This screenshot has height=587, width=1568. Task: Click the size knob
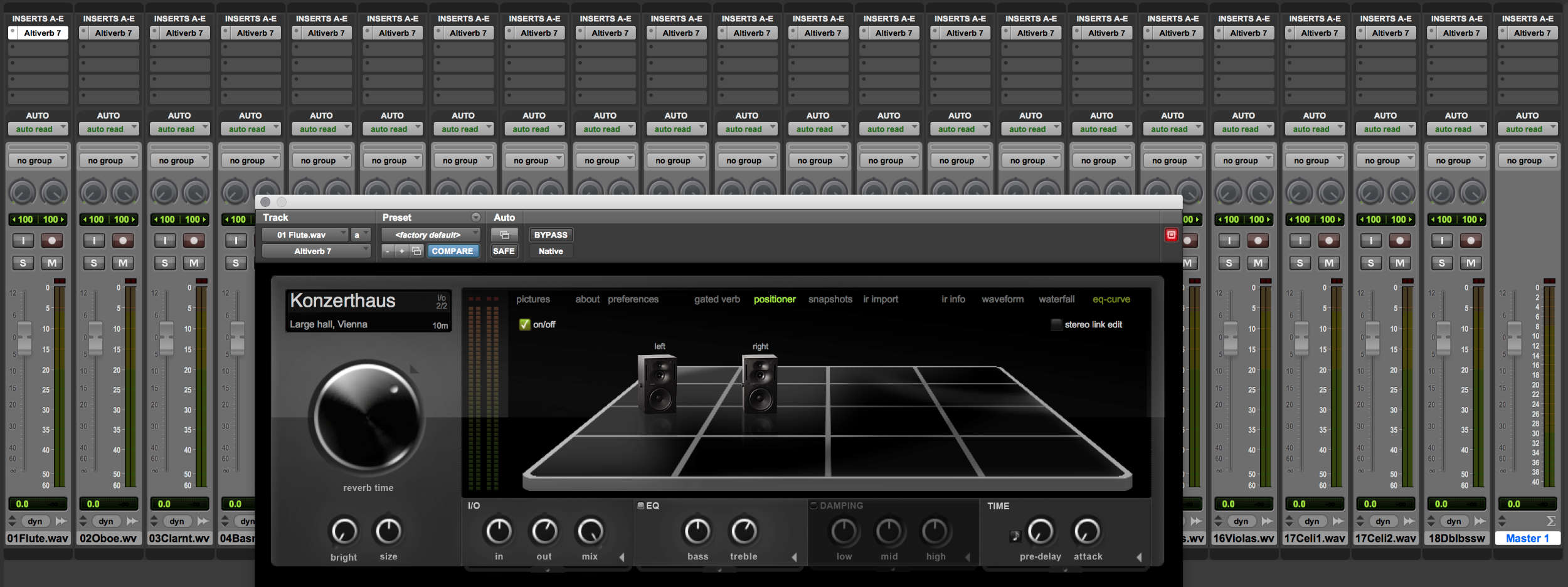(x=388, y=531)
